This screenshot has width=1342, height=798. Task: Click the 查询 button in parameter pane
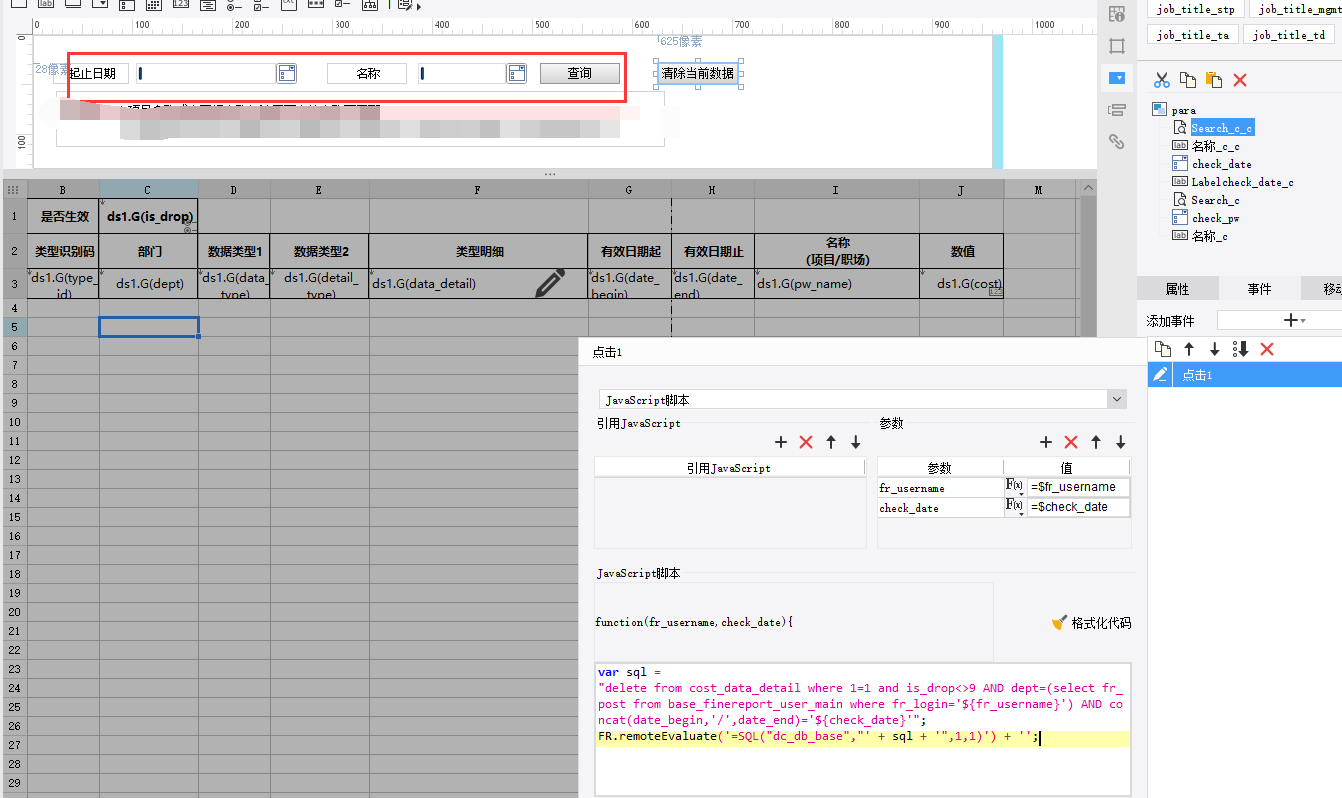[579, 73]
